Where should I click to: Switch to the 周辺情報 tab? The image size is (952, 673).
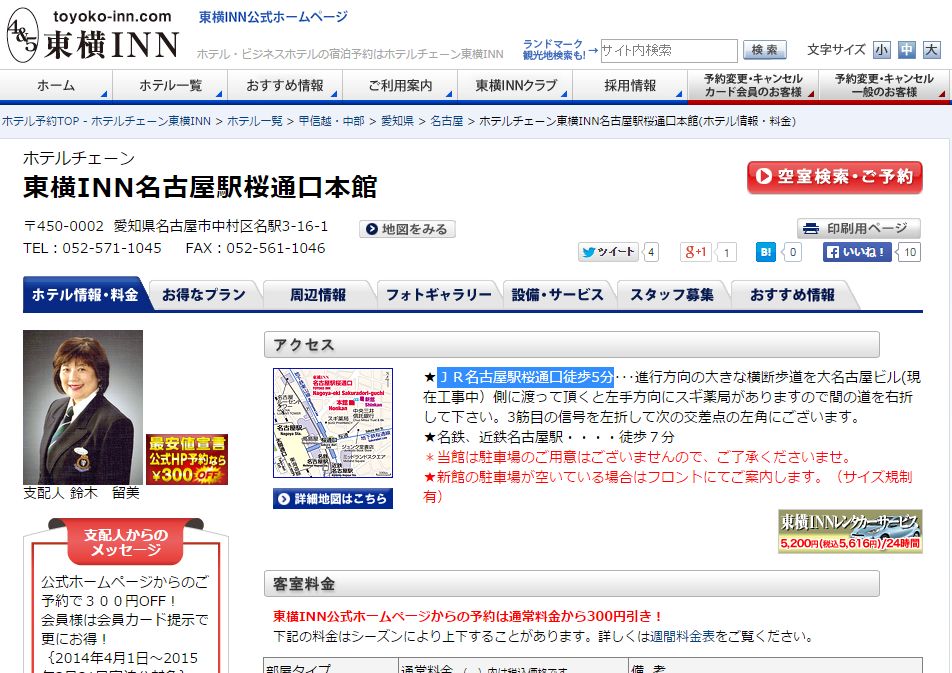[x=318, y=295]
